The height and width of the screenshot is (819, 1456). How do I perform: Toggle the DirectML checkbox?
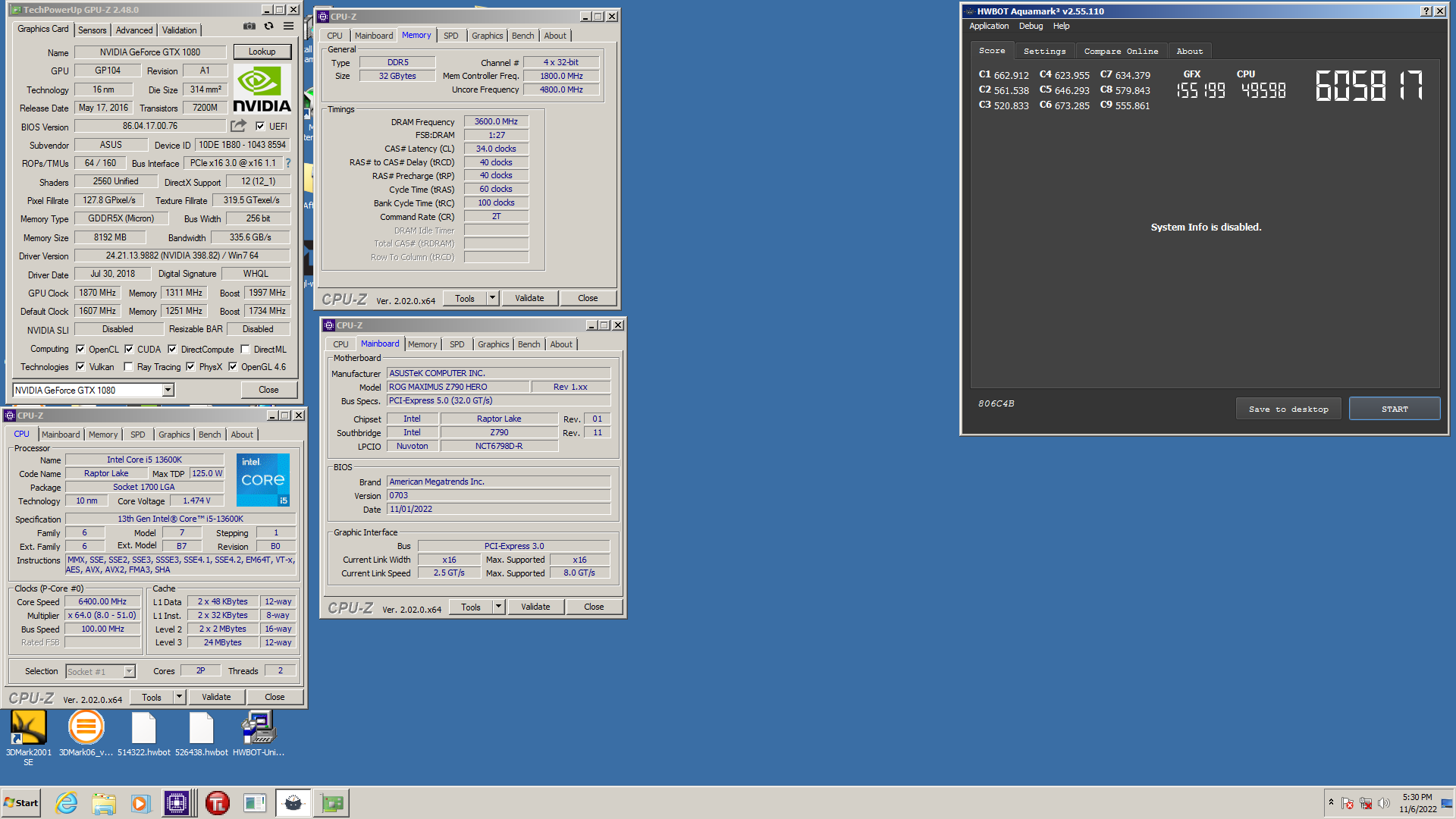pos(245,350)
